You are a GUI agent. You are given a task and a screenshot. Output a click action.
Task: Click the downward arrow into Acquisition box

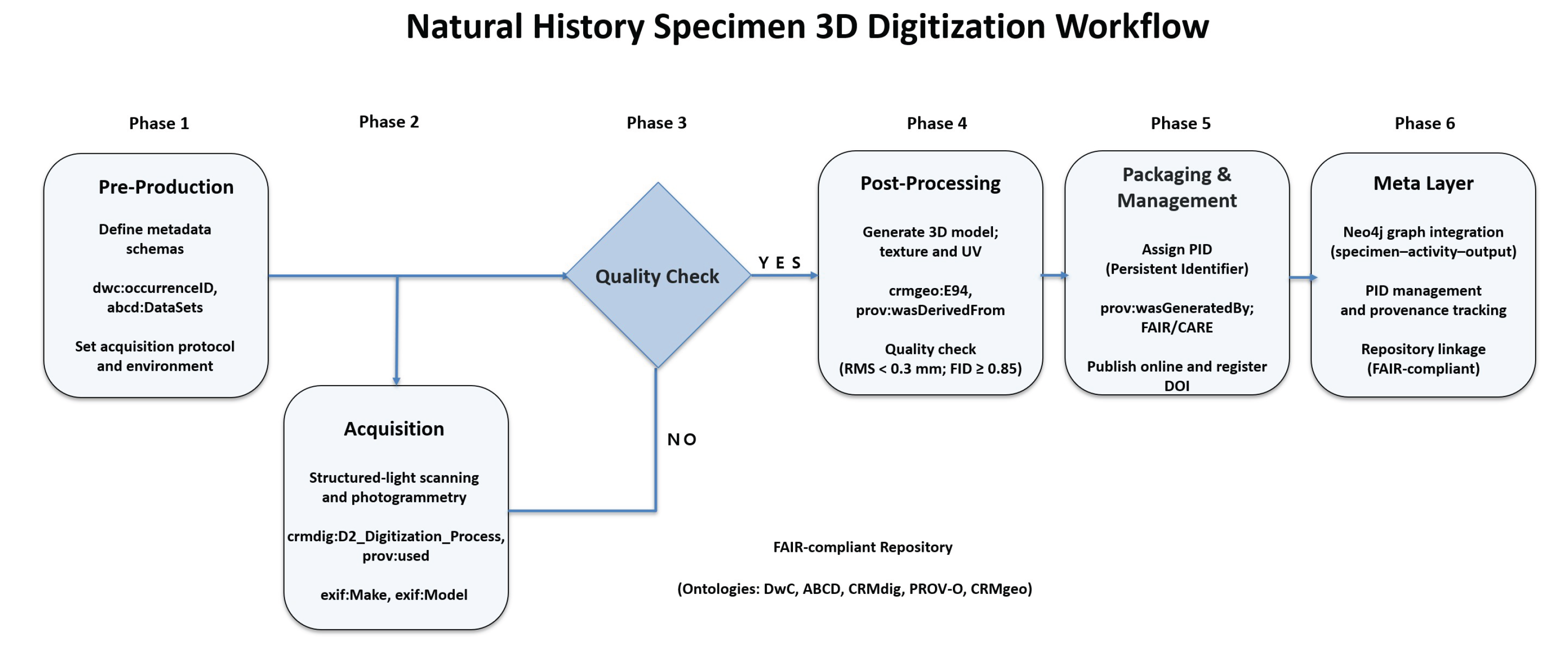point(397,332)
